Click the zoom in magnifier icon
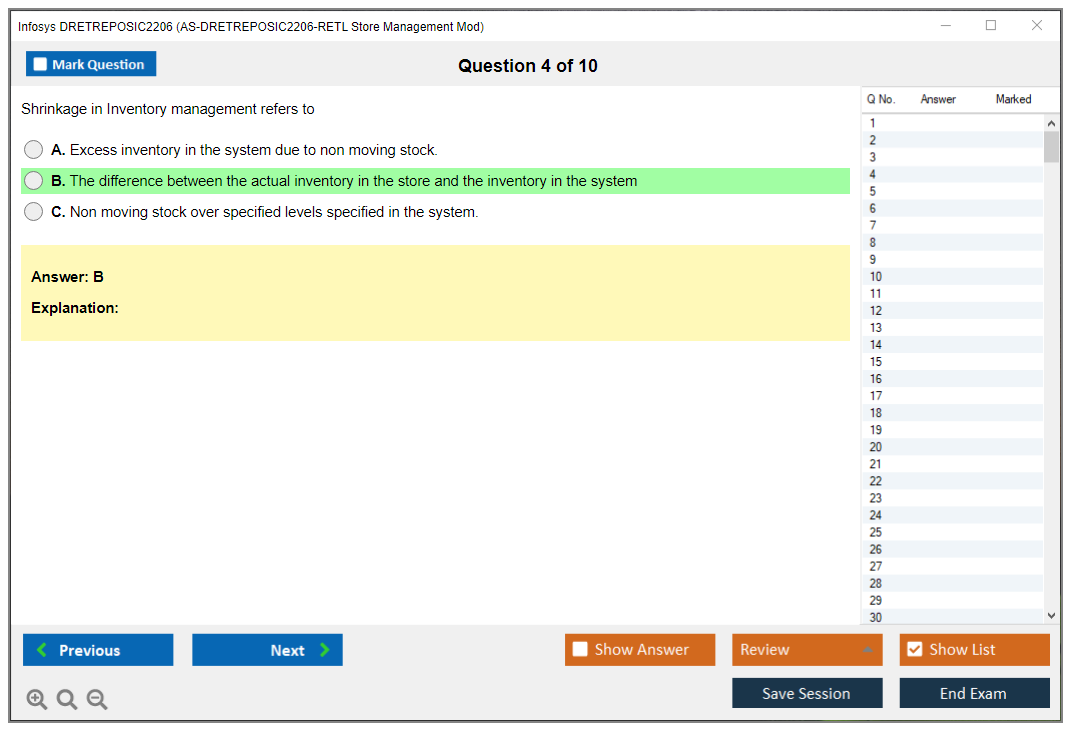1075x735 pixels. point(37,700)
